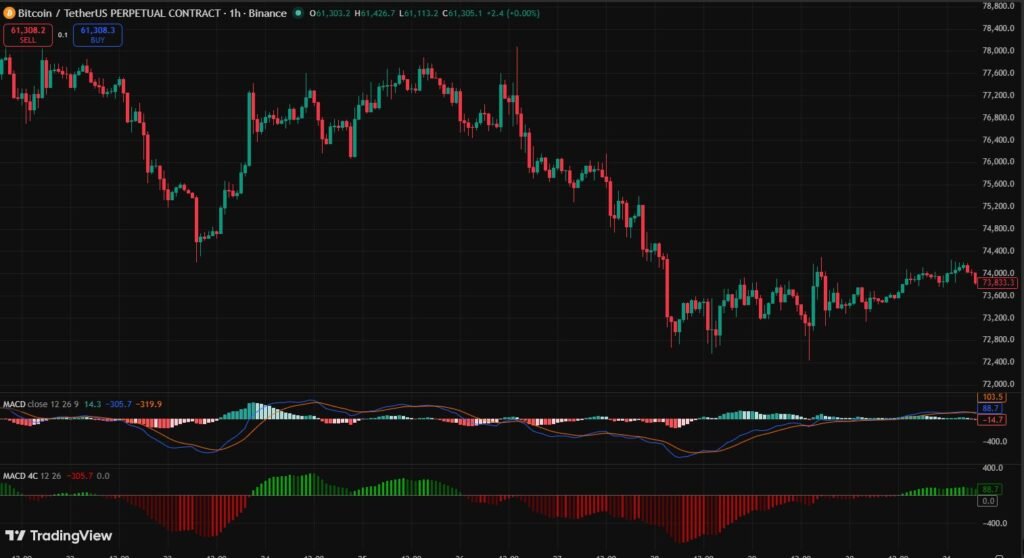Click the change value +2.4 (+0.00%)
Screen dimensions: 1024x558
513,13
